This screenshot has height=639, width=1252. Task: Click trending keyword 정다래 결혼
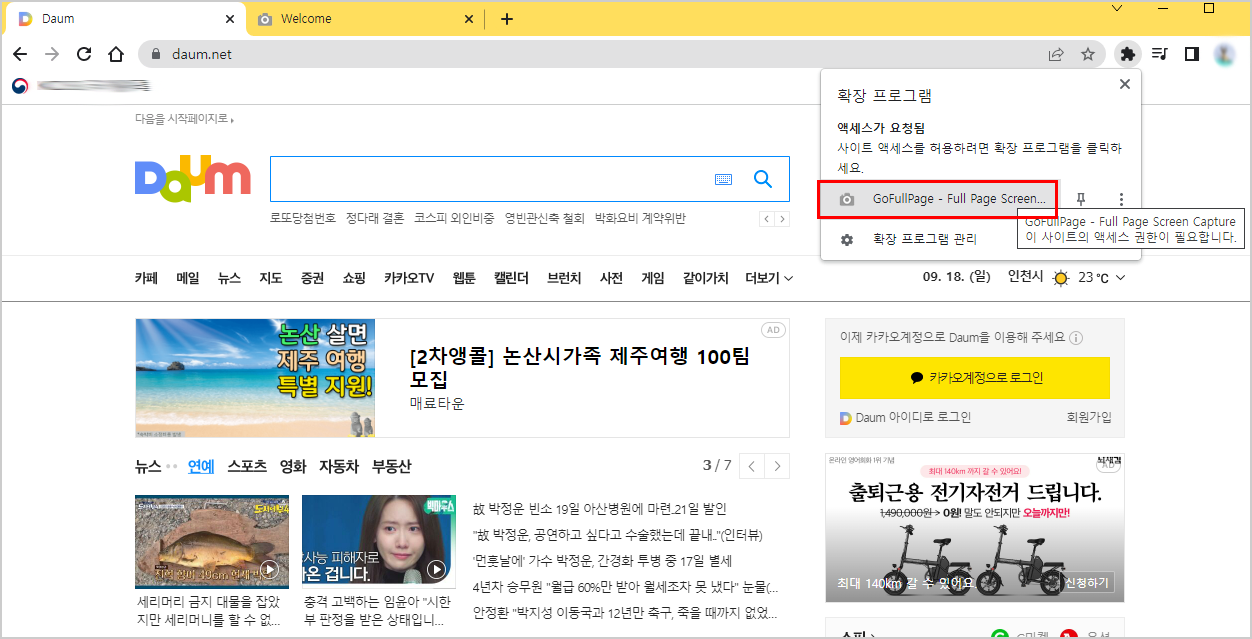coord(375,218)
